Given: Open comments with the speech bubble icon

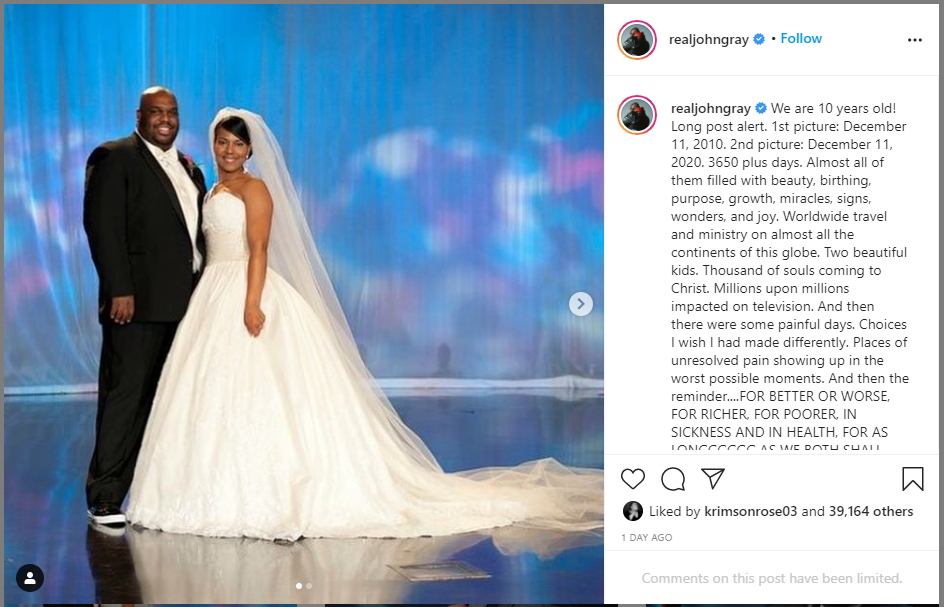Looking at the screenshot, I should click(x=672, y=479).
